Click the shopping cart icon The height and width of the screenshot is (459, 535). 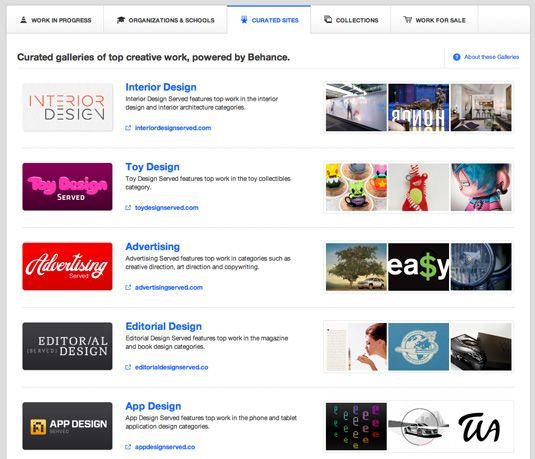pos(407,19)
